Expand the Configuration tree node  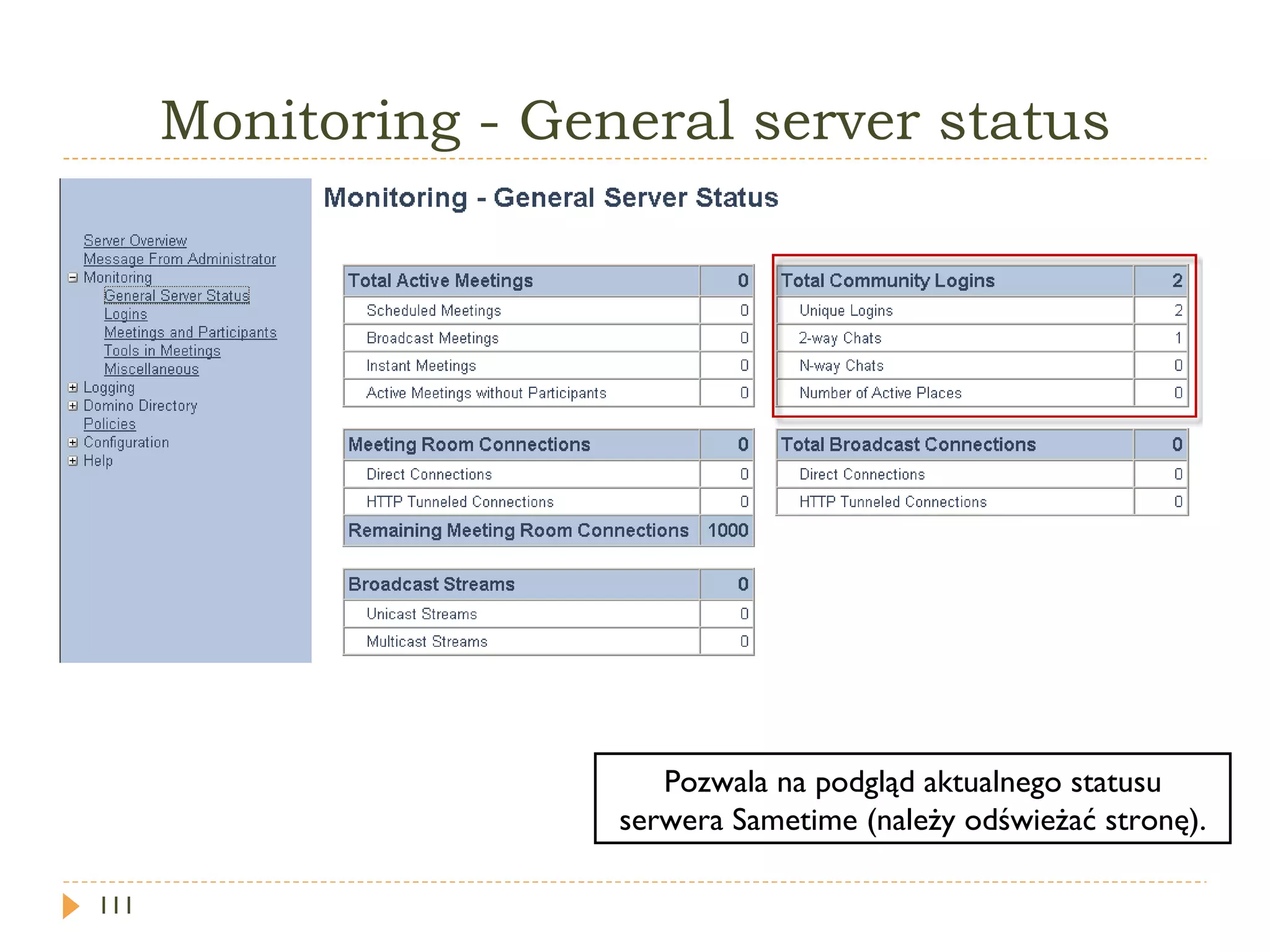pyautogui.click(x=73, y=443)
